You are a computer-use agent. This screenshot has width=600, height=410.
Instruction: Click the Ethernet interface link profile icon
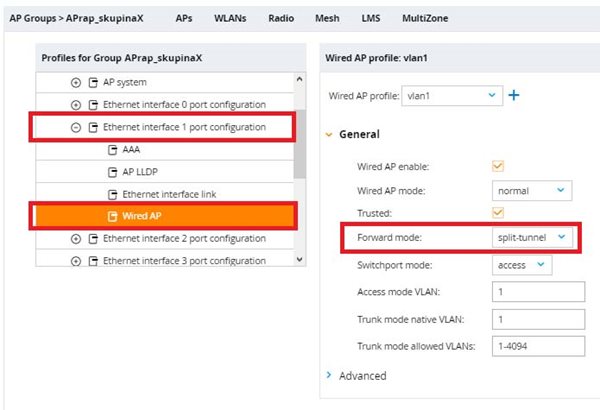(x=112, y=194)
